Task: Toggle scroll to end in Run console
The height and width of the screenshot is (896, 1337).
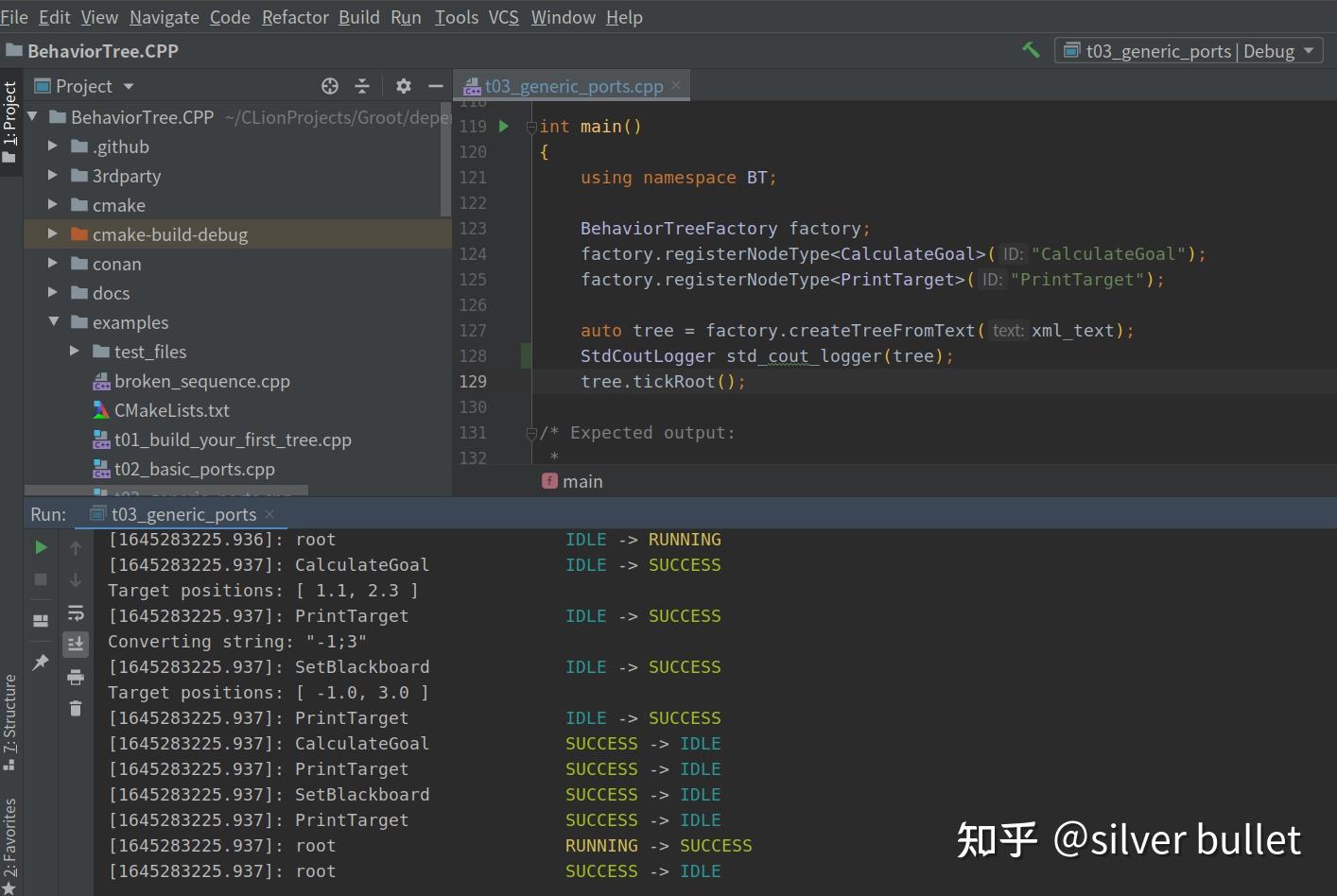Action: point(76,644)
